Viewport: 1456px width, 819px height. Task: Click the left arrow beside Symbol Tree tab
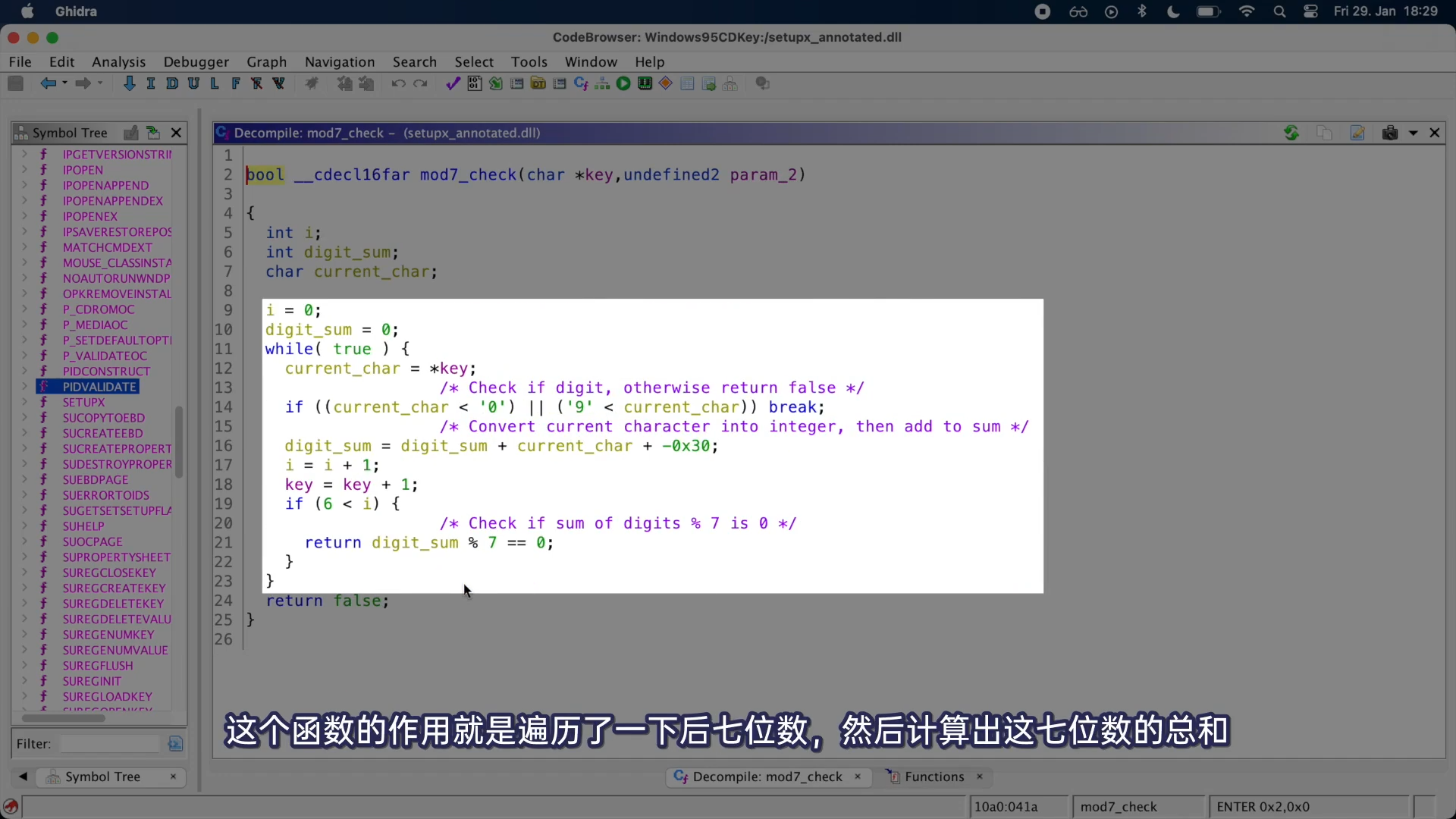coord(23,777)
